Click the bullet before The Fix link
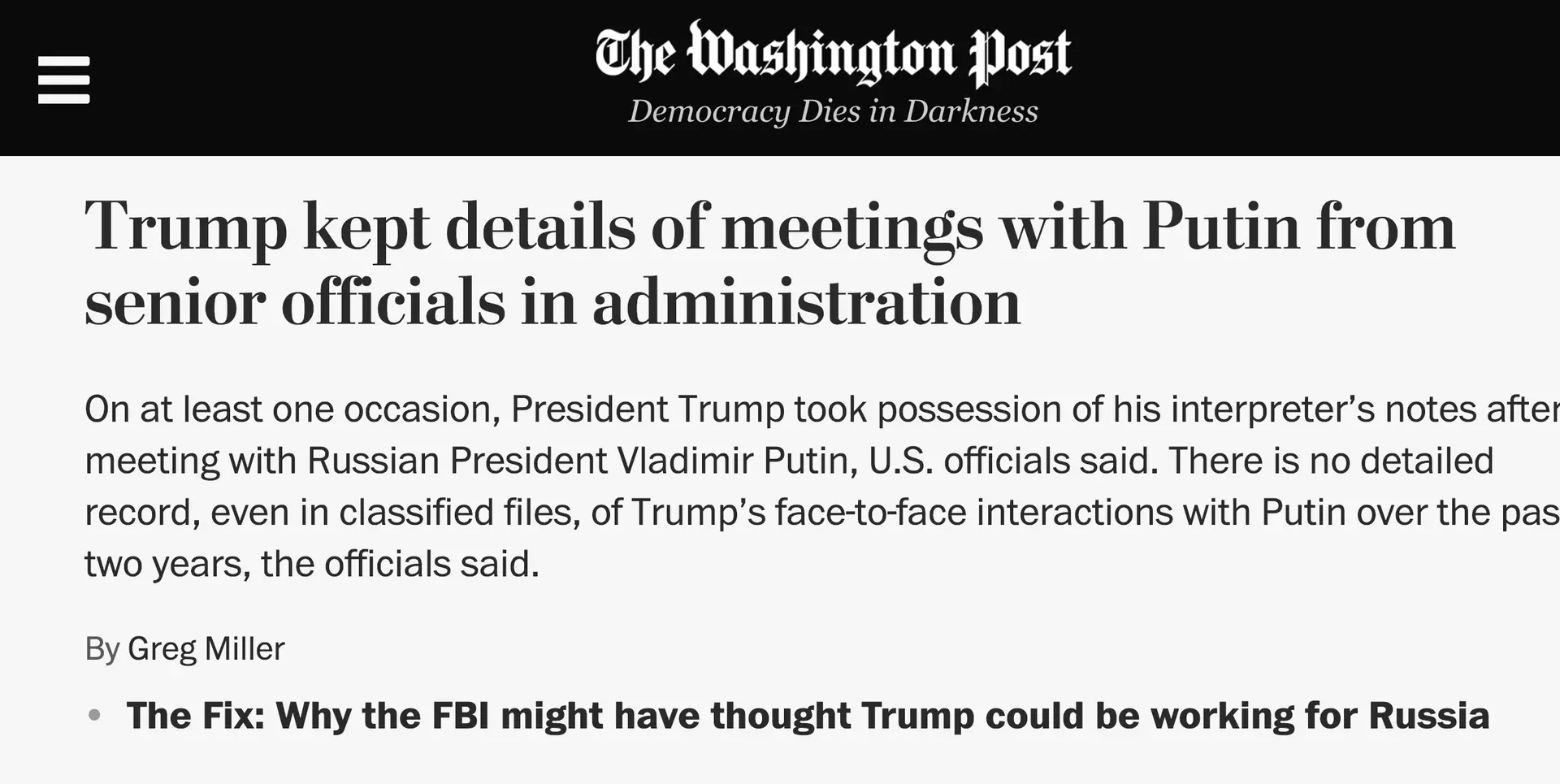 tap(94, 716)
